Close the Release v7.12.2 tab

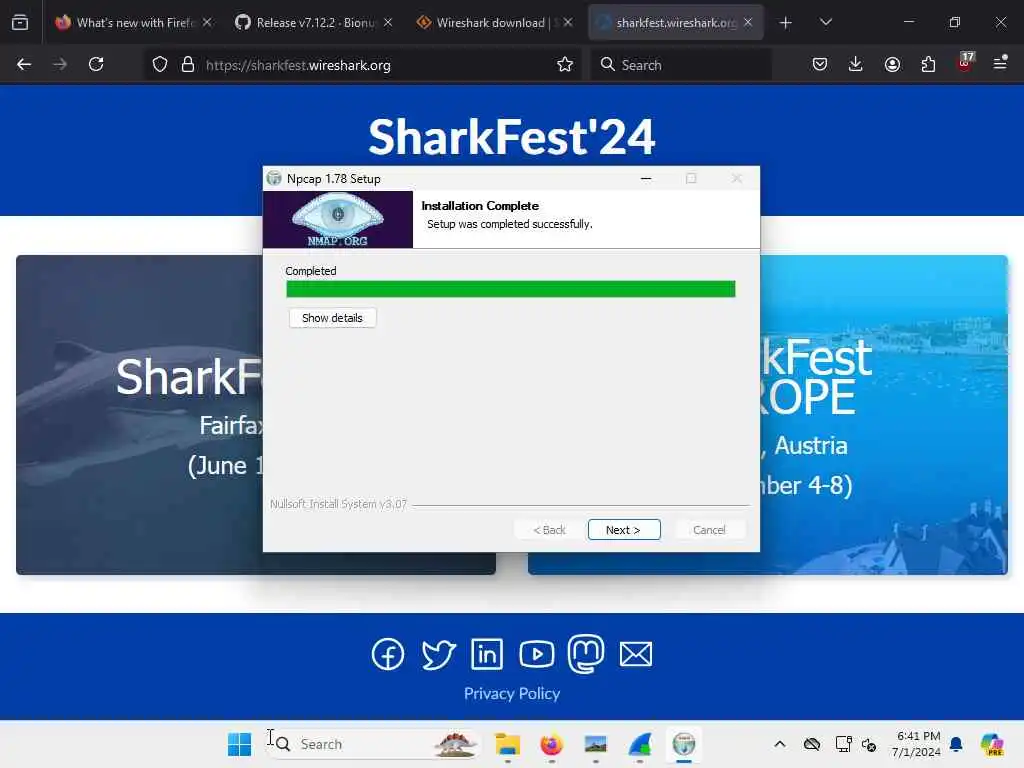pyautogui.click(x=388, y=22)
